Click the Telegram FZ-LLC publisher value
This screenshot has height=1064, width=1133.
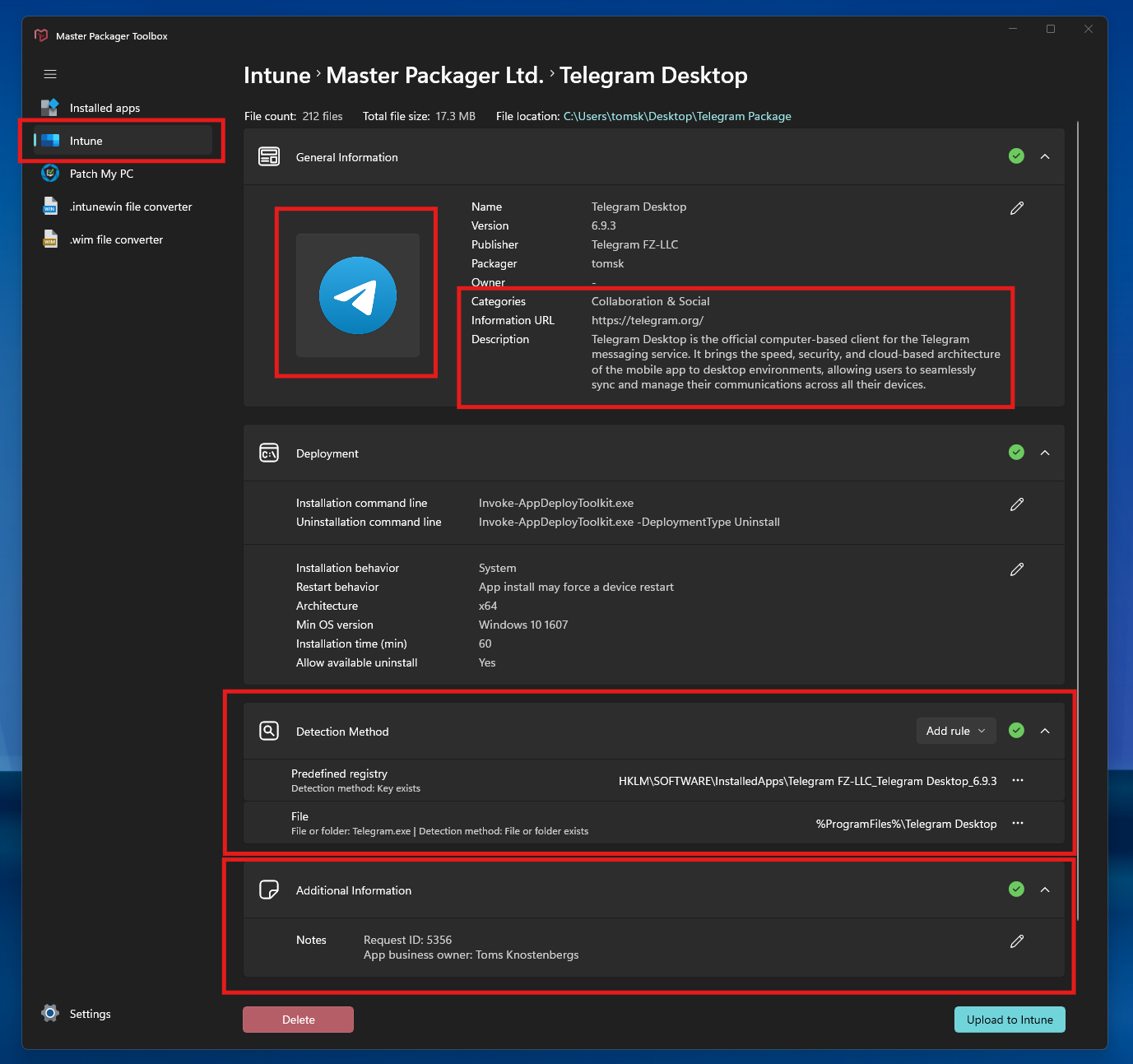[634, 244]
